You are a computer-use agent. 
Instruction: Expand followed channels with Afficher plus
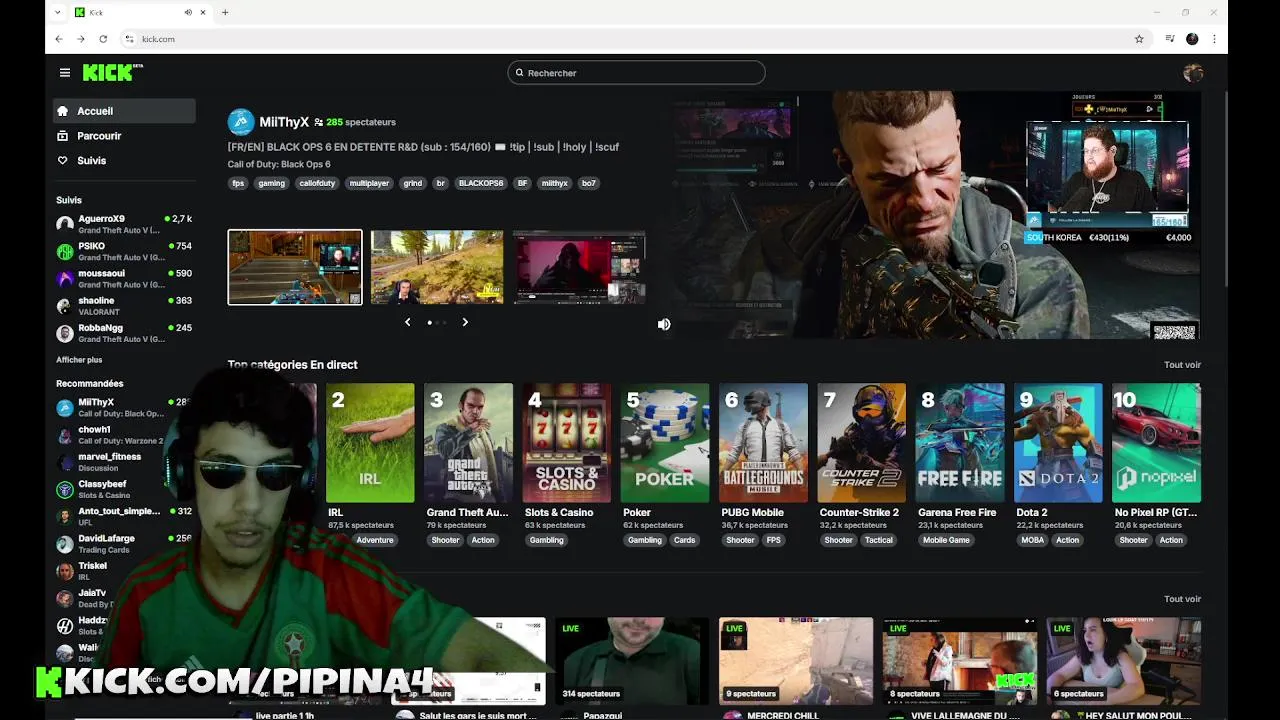tap(79, 360)
